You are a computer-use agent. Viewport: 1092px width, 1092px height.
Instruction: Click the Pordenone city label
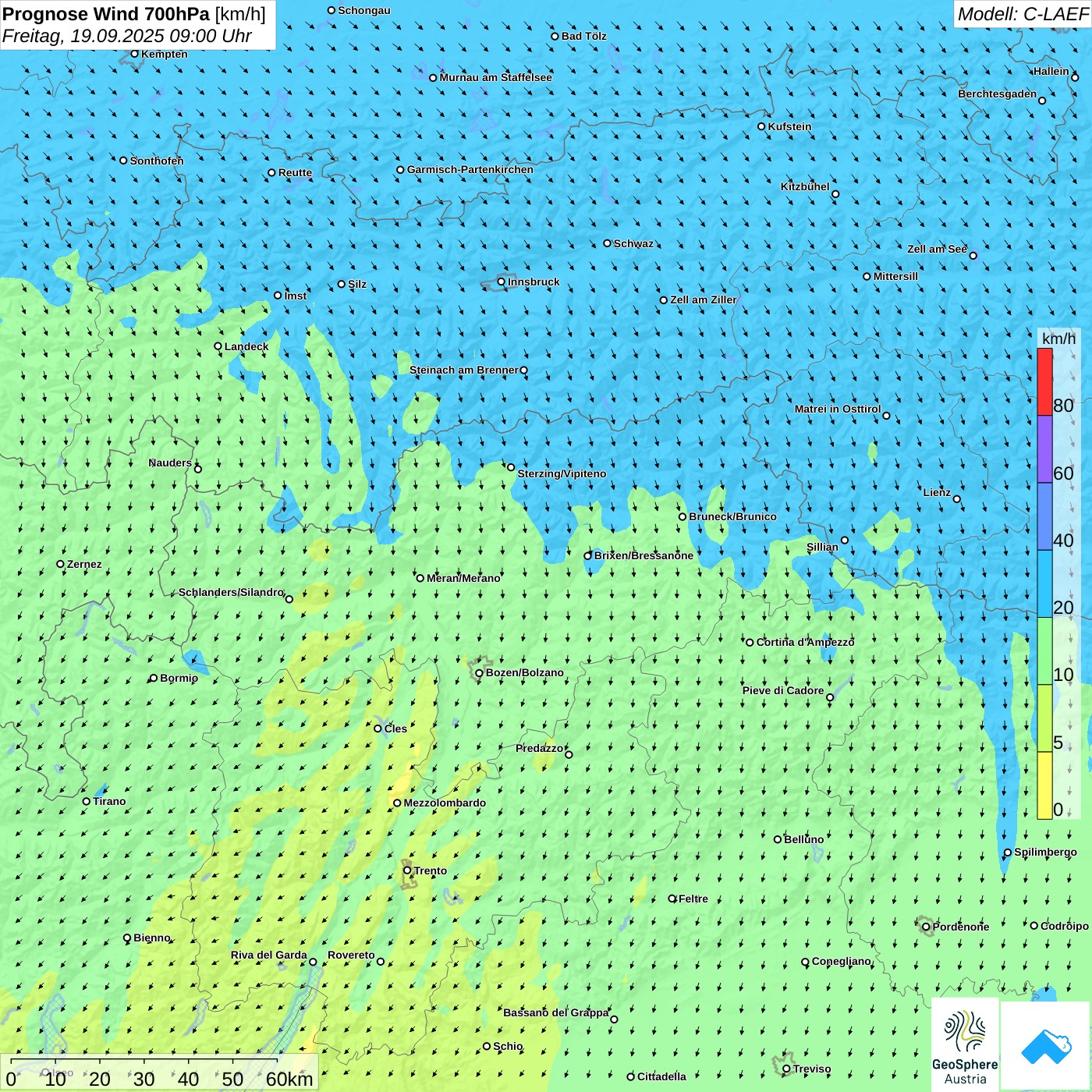tap(961, 927)
